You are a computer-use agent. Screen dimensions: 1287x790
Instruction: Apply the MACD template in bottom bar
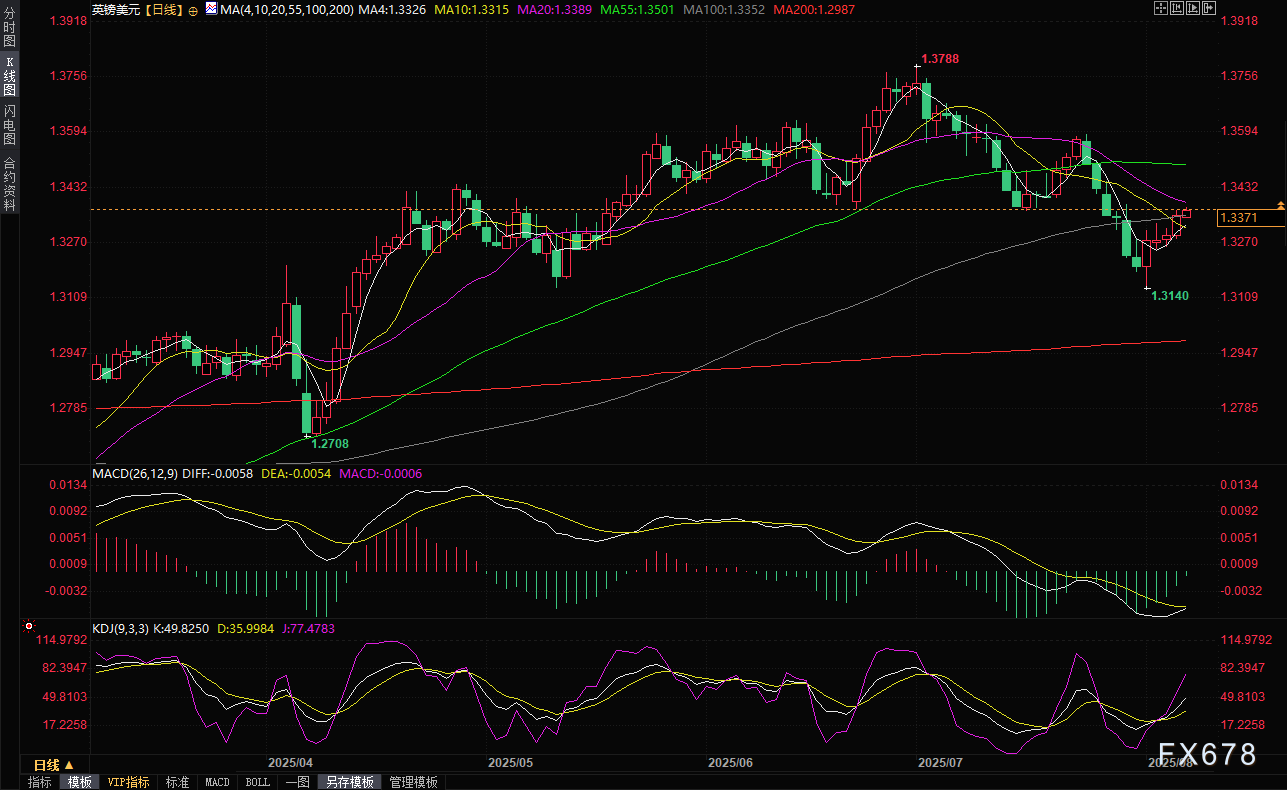tap(217, 782)
